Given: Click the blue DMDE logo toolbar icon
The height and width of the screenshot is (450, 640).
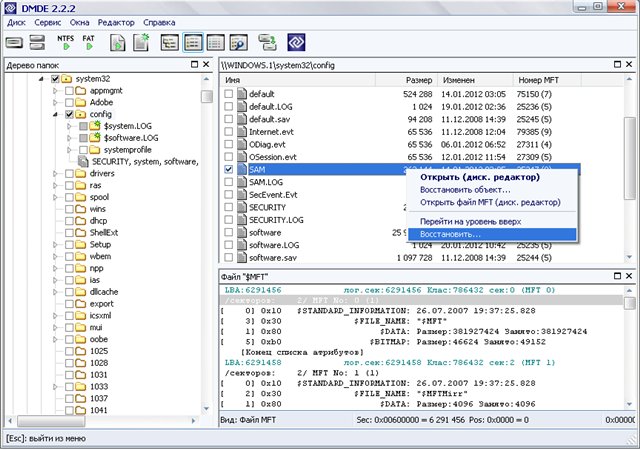Looking at the screenshot, I should point(296,42).
